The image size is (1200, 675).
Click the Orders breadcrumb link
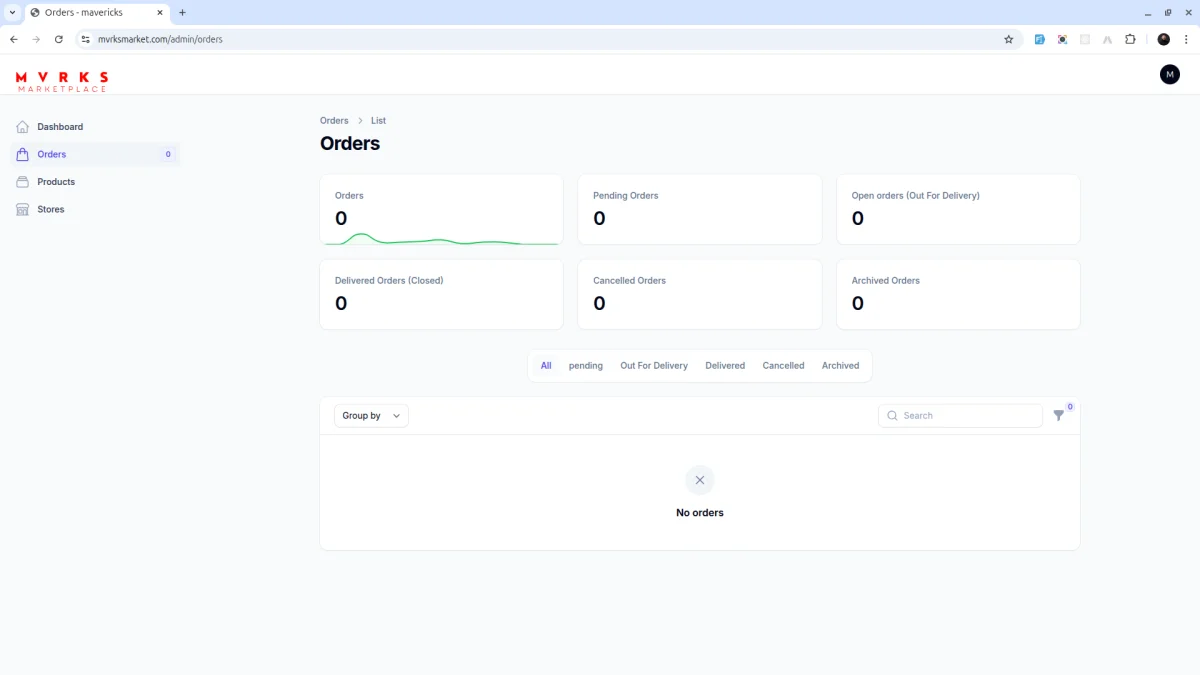(334, 121)
